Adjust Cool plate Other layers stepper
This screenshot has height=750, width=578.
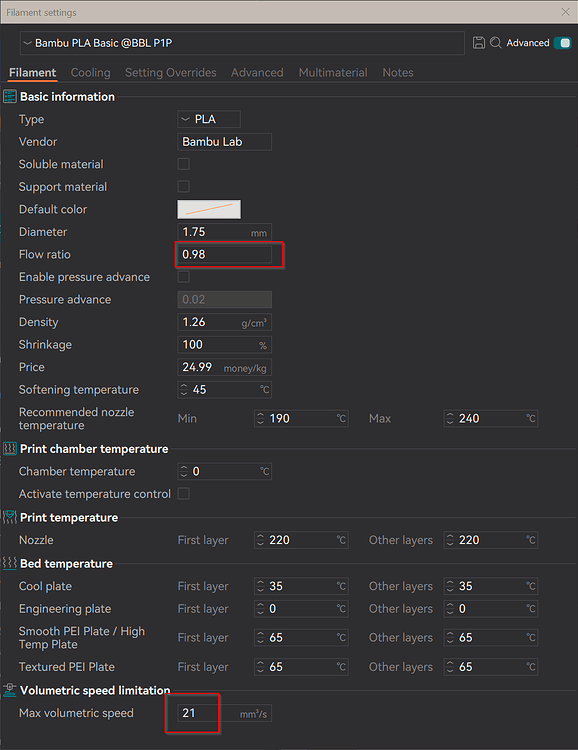pyautogui.click(x=450, y=586)
